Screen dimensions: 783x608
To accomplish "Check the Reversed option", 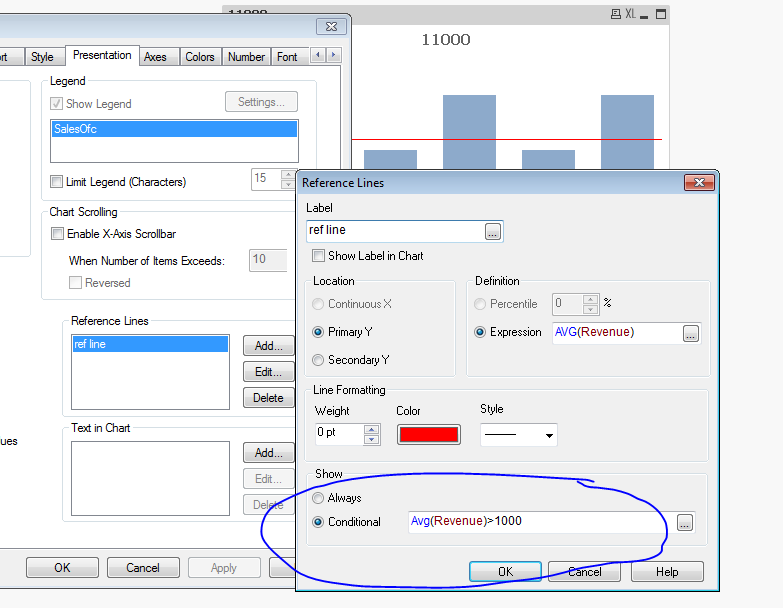I will click(x=75, y=283).
